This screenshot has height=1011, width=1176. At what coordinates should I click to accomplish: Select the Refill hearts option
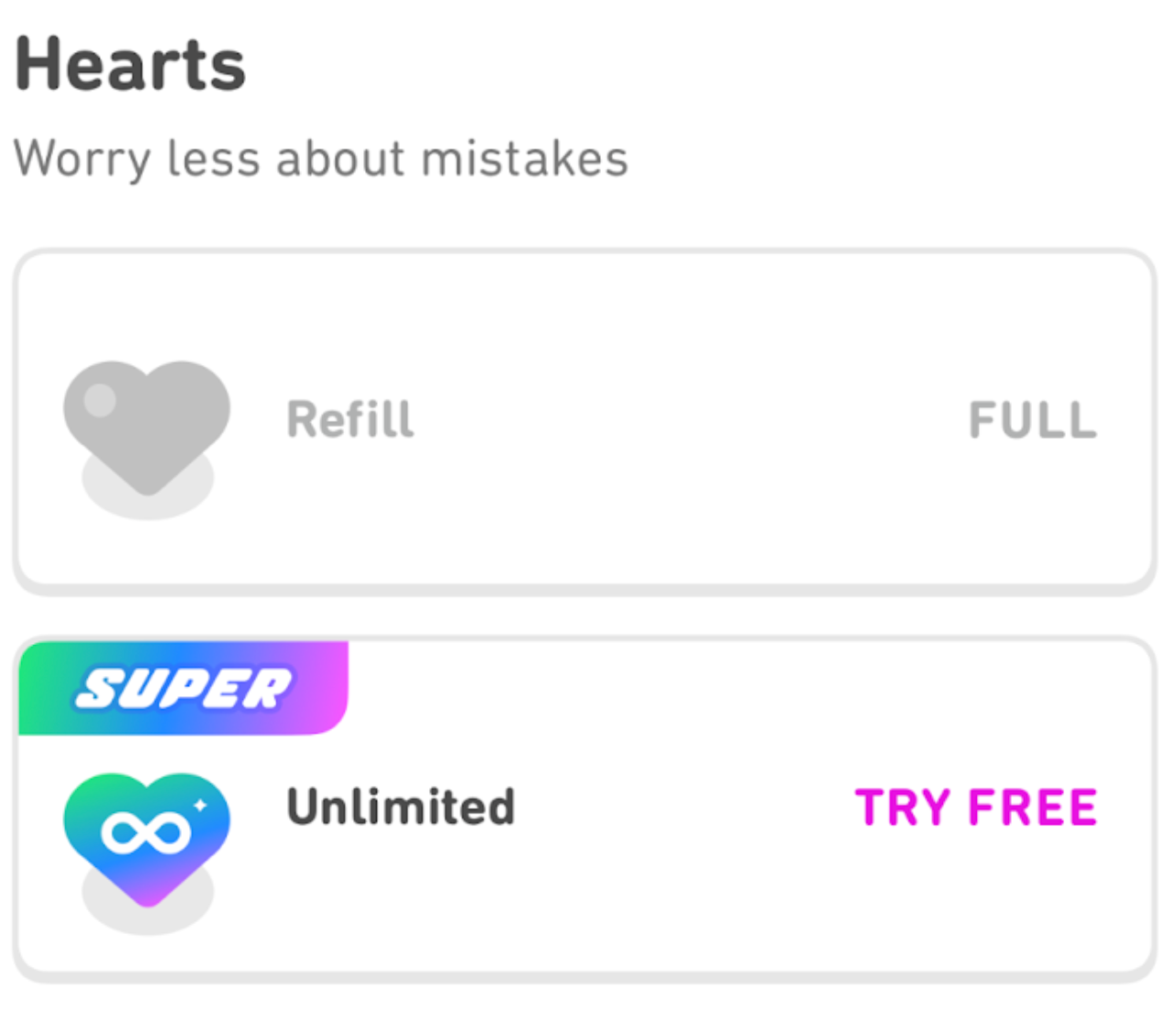tap(587, 417)
